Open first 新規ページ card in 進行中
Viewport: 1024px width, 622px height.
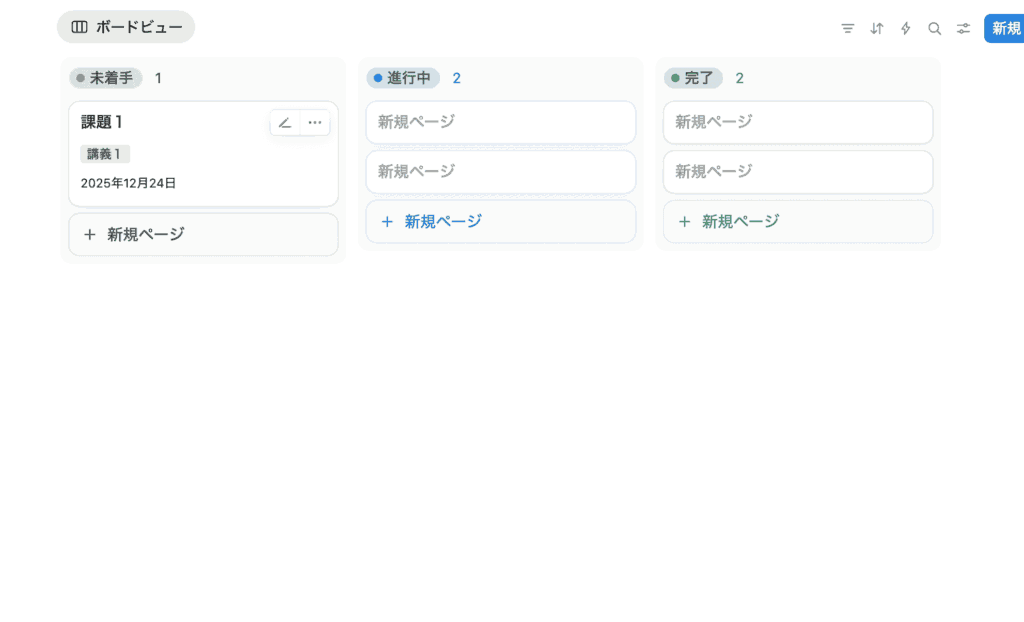coord(500,122)
